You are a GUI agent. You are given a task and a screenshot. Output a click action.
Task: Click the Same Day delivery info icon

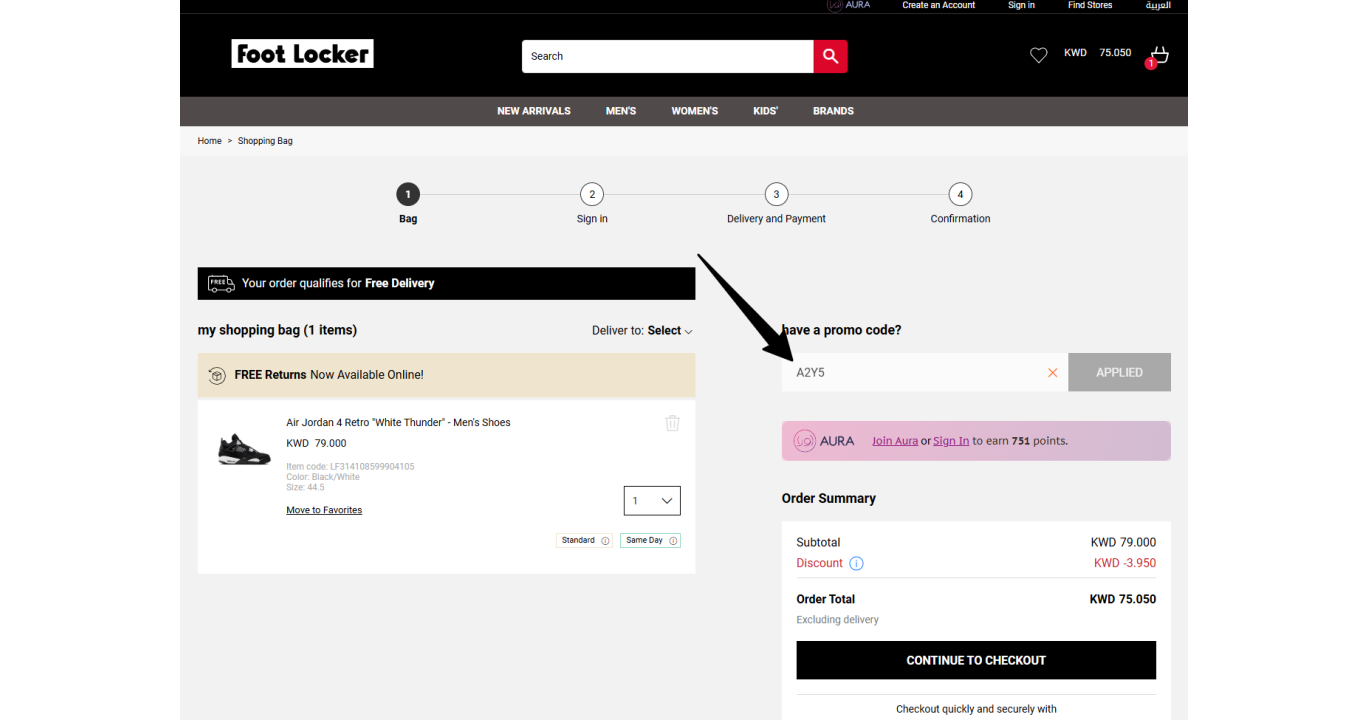pyautogui.click(x=673, y=541)
